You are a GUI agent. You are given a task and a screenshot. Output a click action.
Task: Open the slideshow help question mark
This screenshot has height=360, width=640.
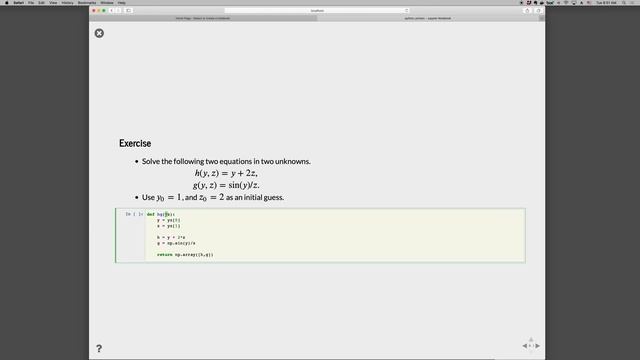pyautogui.click(x=99, y=348)
